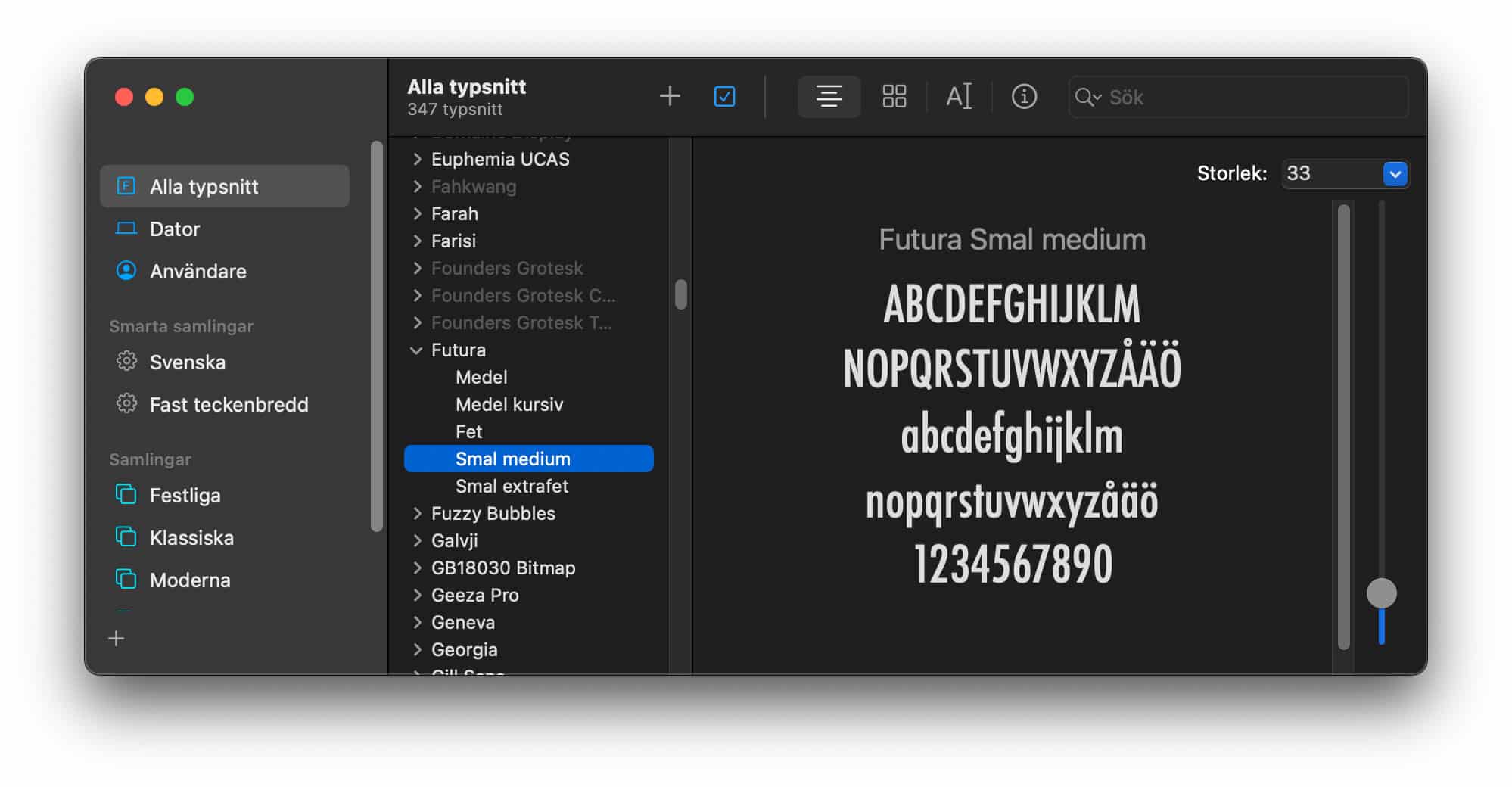Expand the Fuzzy Bubbles font family

tap(417, 513)
